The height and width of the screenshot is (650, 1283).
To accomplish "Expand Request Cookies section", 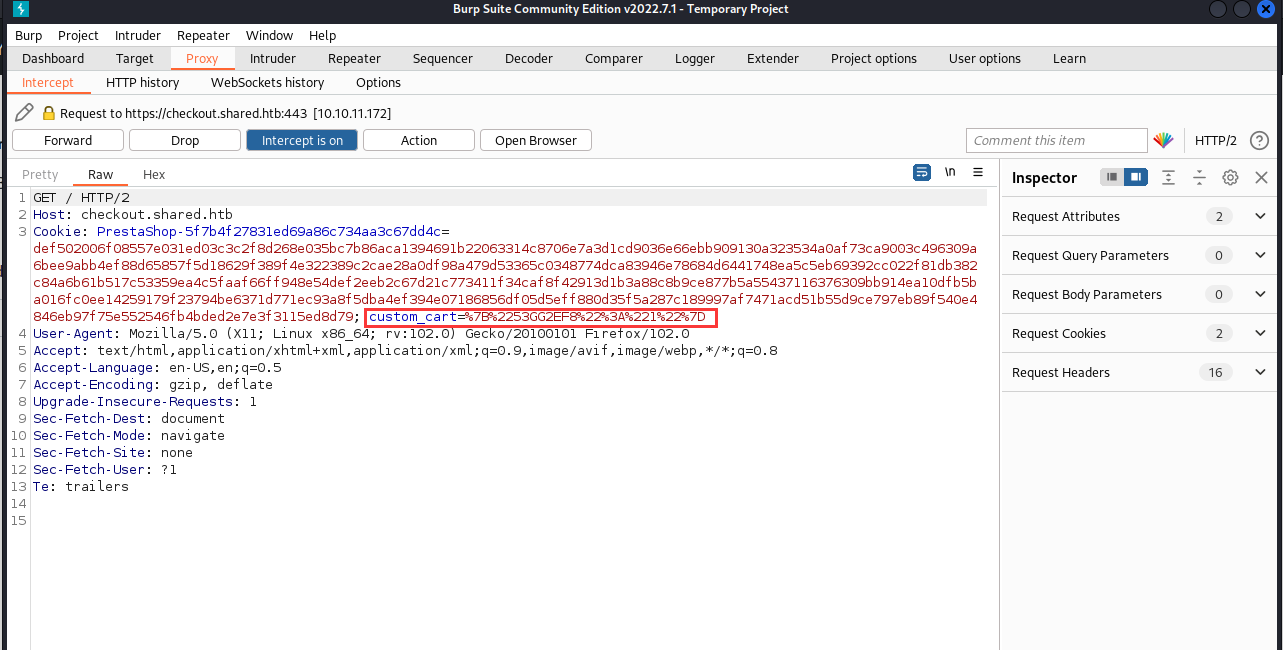I will pyautogui.click(x=1141, y=333).
